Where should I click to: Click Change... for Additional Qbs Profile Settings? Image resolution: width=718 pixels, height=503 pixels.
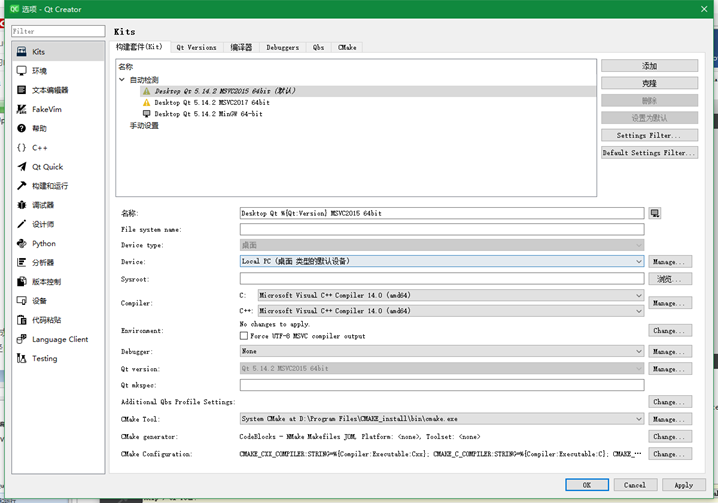[x=670, y=402]
